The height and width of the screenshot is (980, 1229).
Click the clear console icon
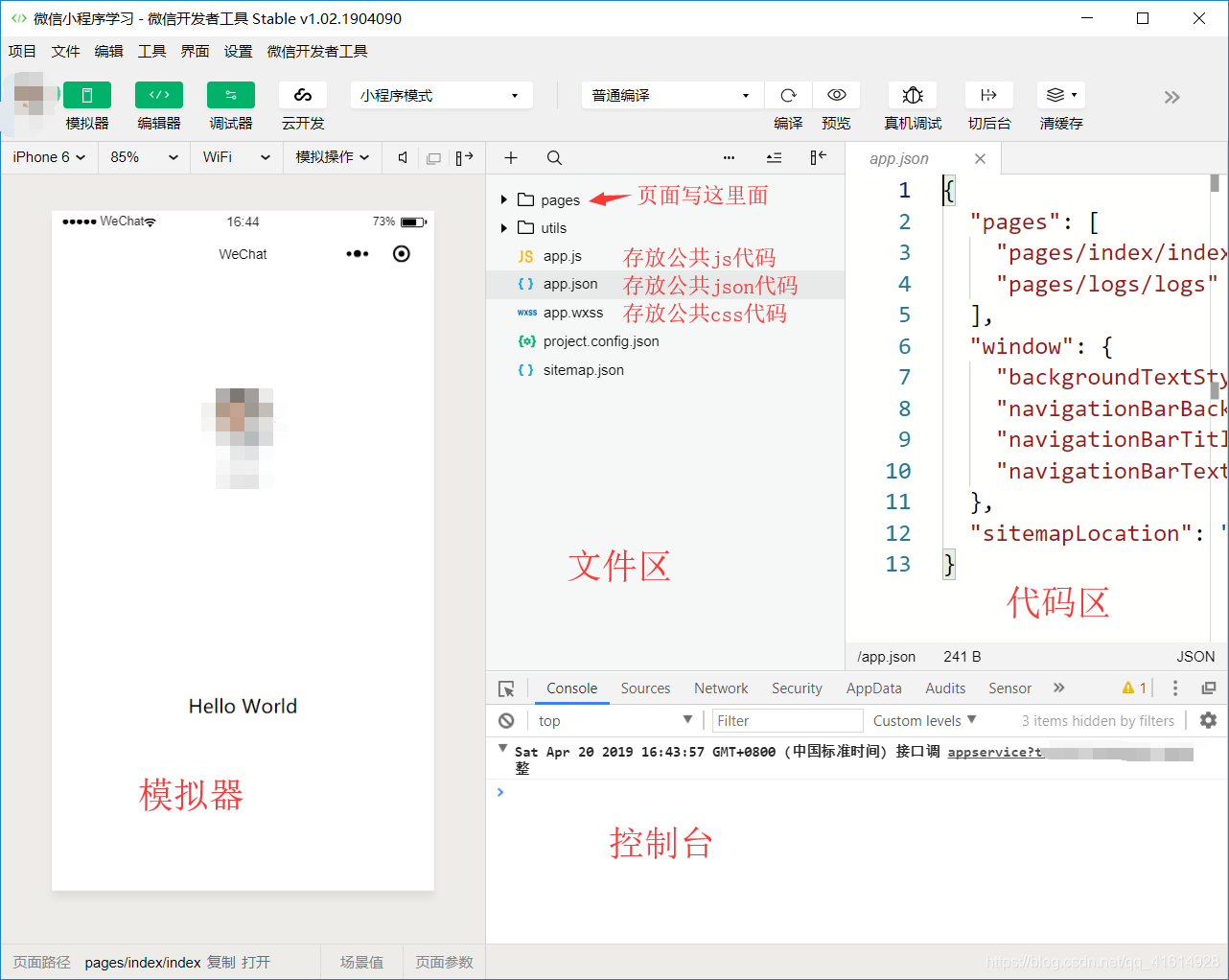[x=506, y=720]
